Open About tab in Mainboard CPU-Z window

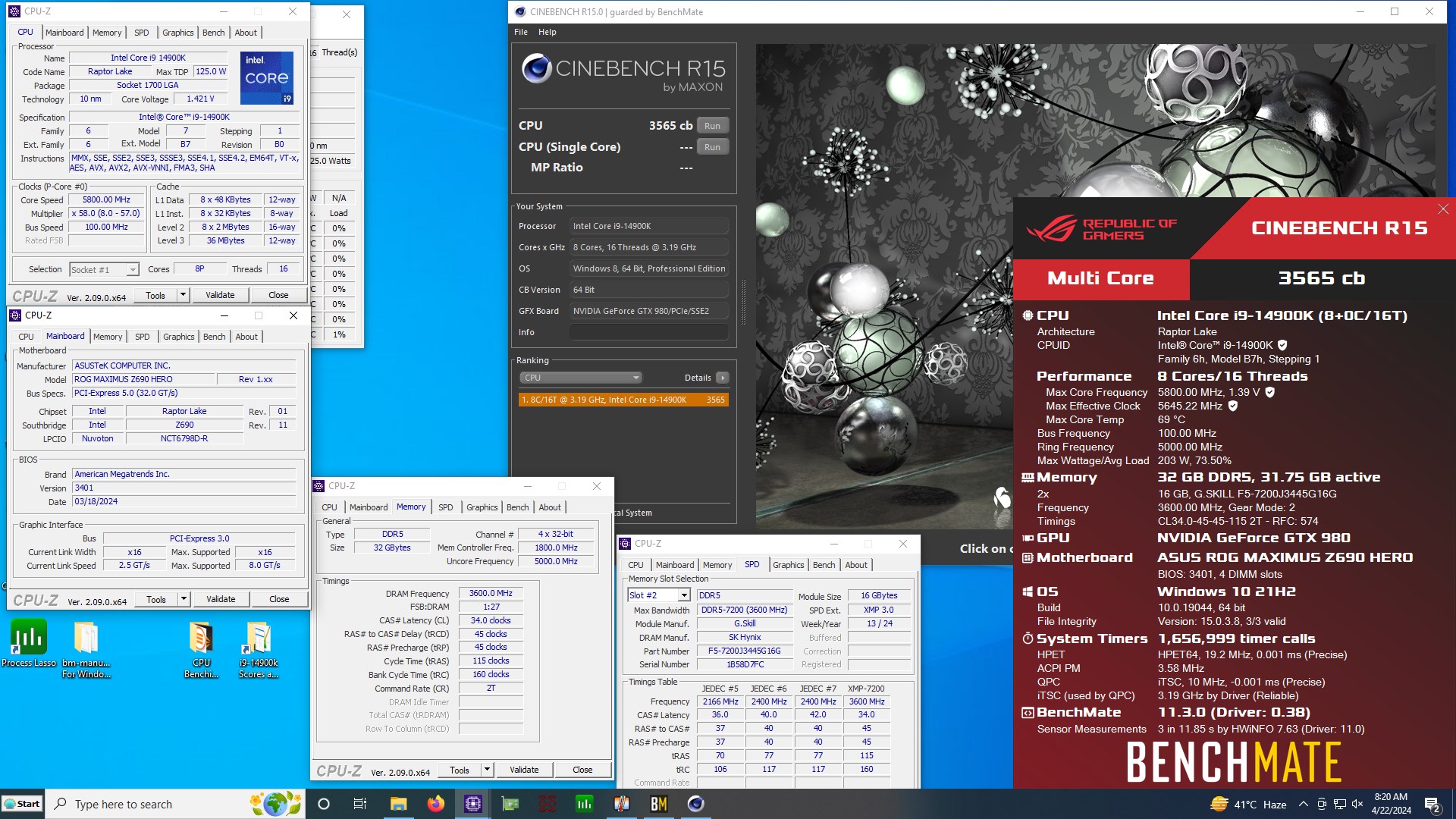(x=246, y=337)
